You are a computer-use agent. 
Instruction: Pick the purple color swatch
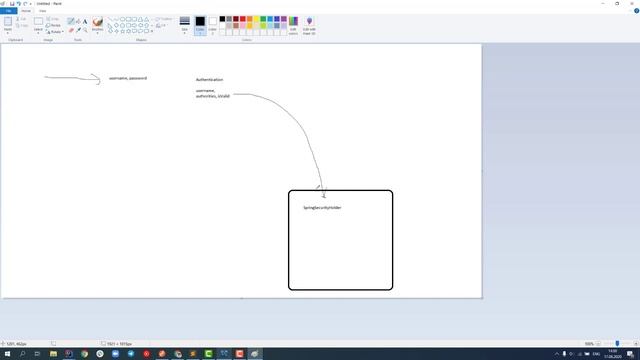(x=284, y=19)
